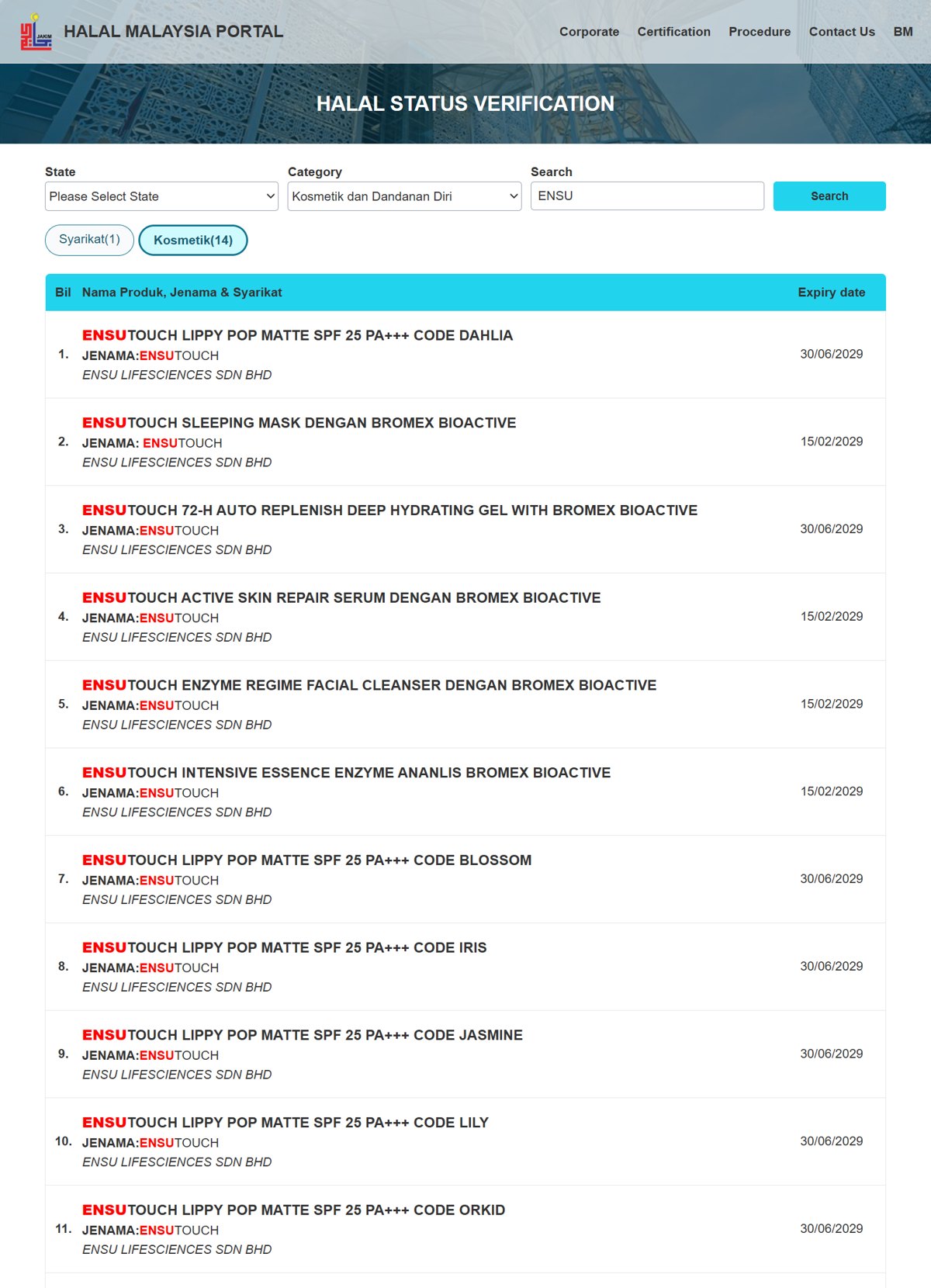Open the Procedure menu
The height and width of the screenshot is (1288, 931).
(760, 32)
